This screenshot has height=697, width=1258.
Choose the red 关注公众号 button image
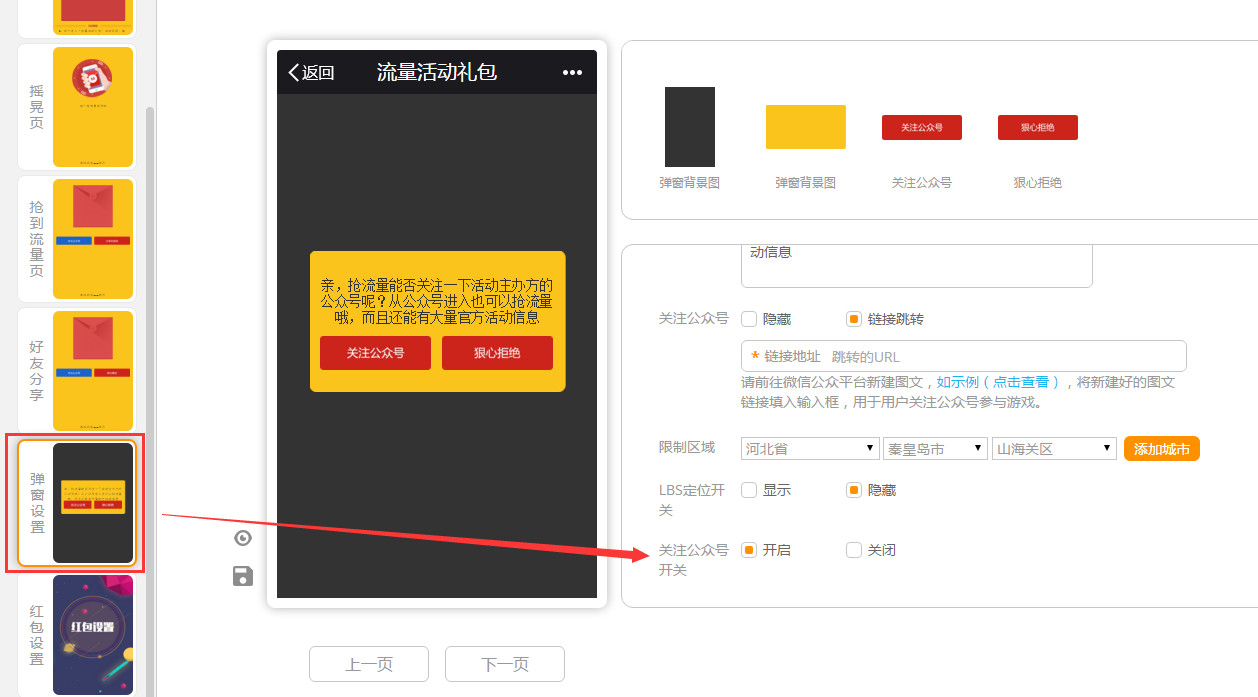(x=921, y=127)
